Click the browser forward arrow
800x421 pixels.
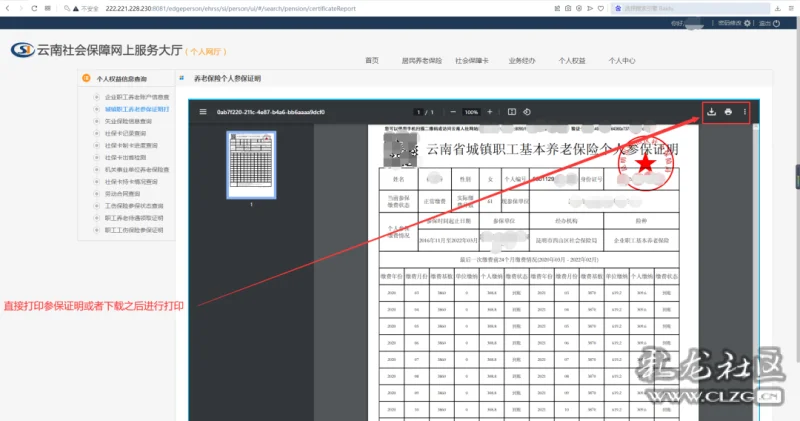pos(21,8)
